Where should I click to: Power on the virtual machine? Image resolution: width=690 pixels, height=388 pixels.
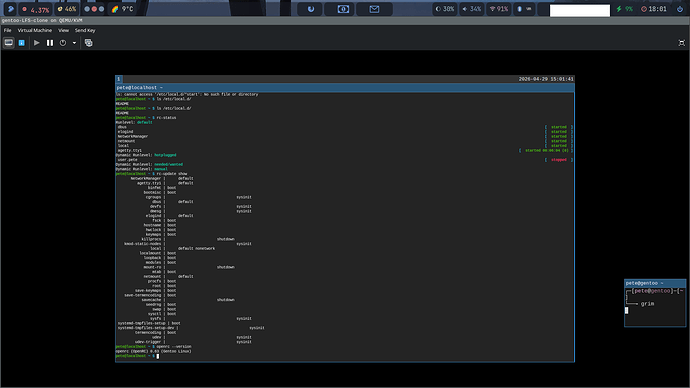pyautogui.click(x=37, y=43)
